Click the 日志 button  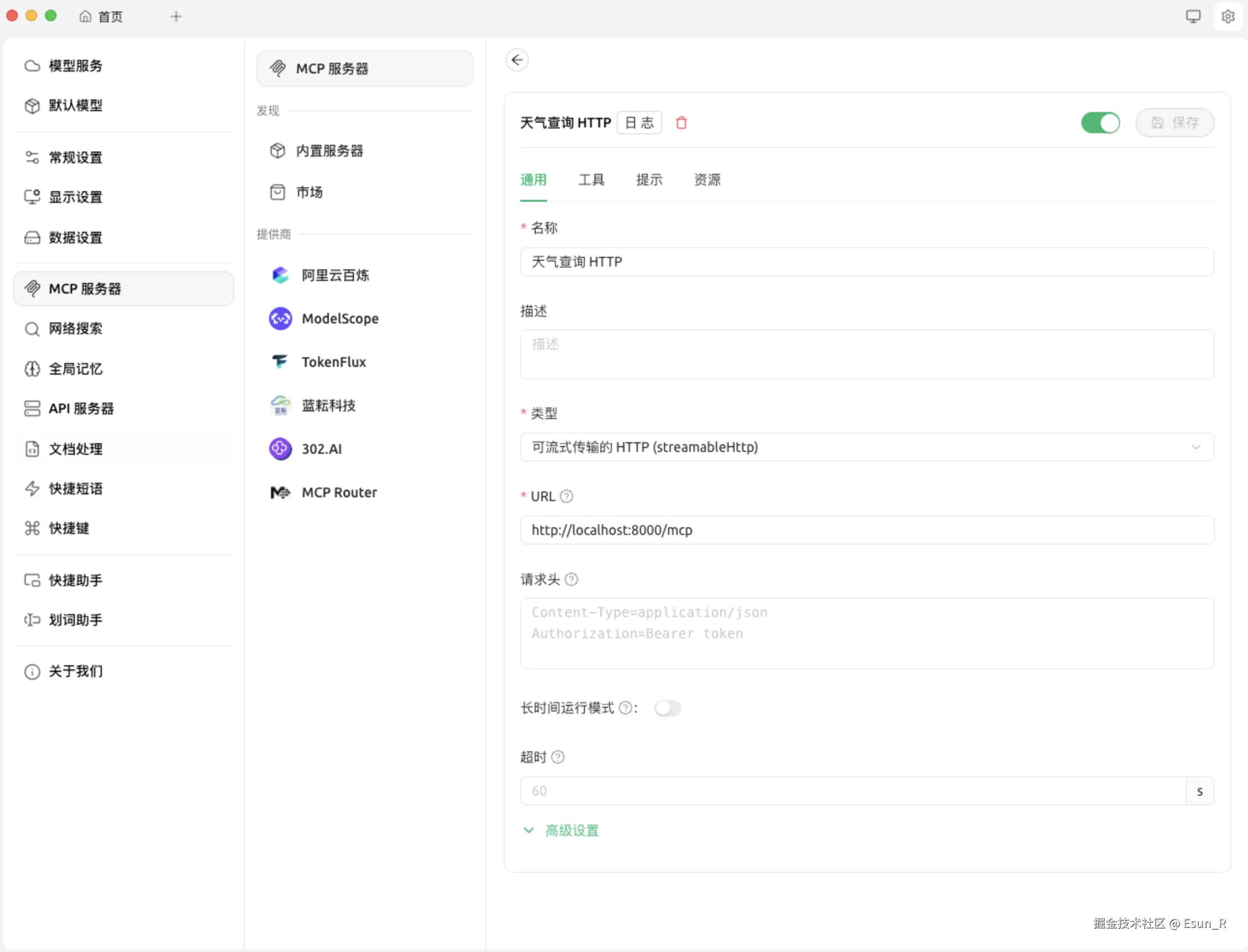tap(639, 123)
